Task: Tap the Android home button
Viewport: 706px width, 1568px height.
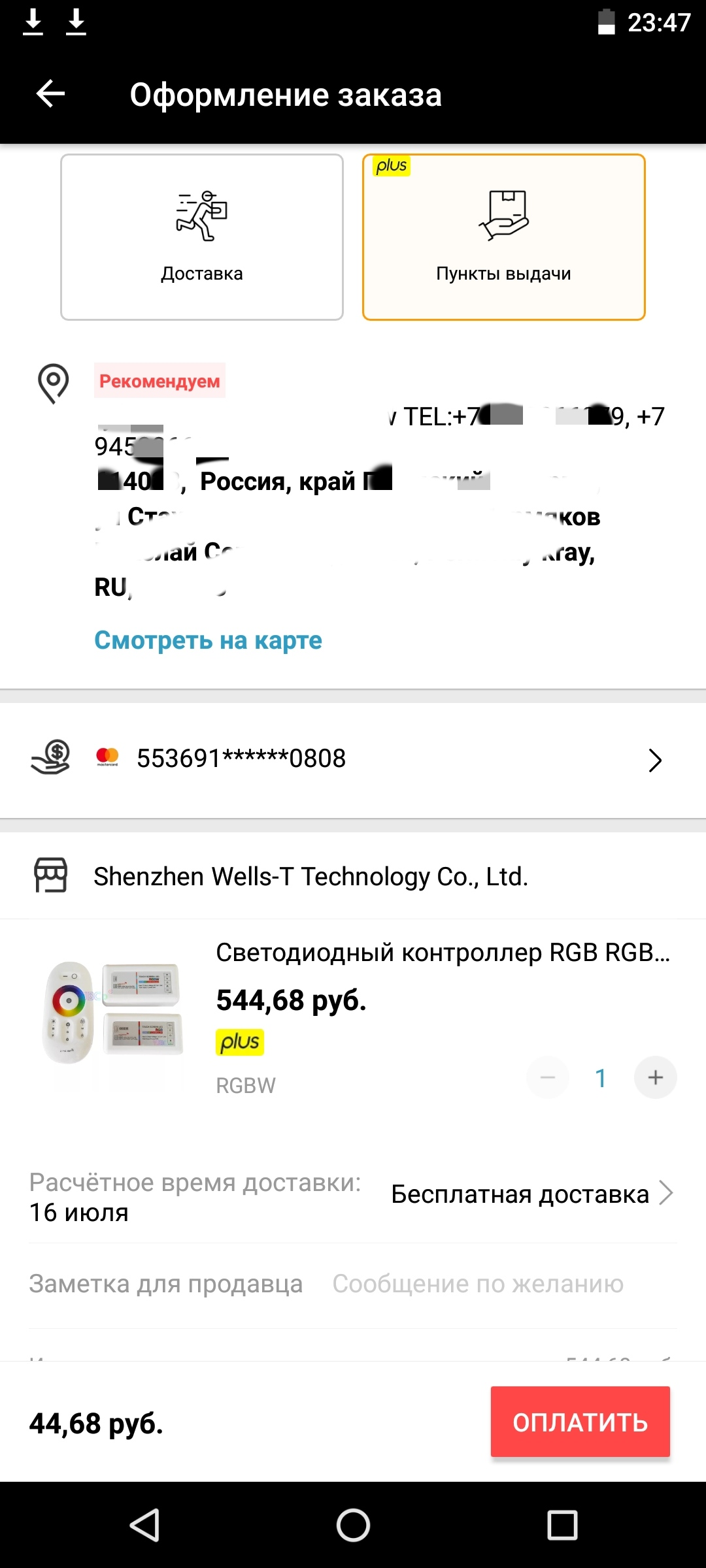Action: coord(353,1526)
